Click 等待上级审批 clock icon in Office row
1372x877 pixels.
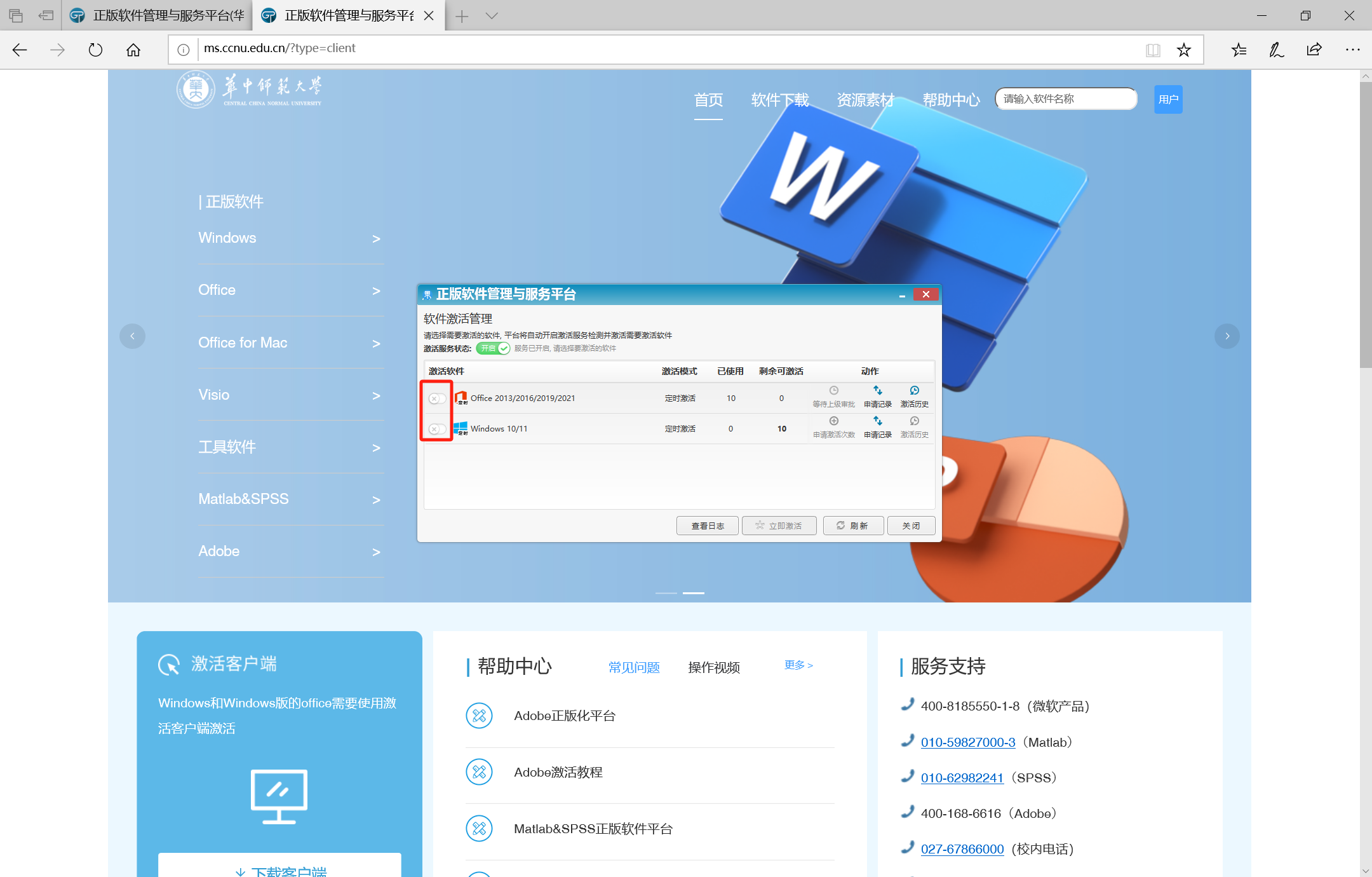[834, 391]
